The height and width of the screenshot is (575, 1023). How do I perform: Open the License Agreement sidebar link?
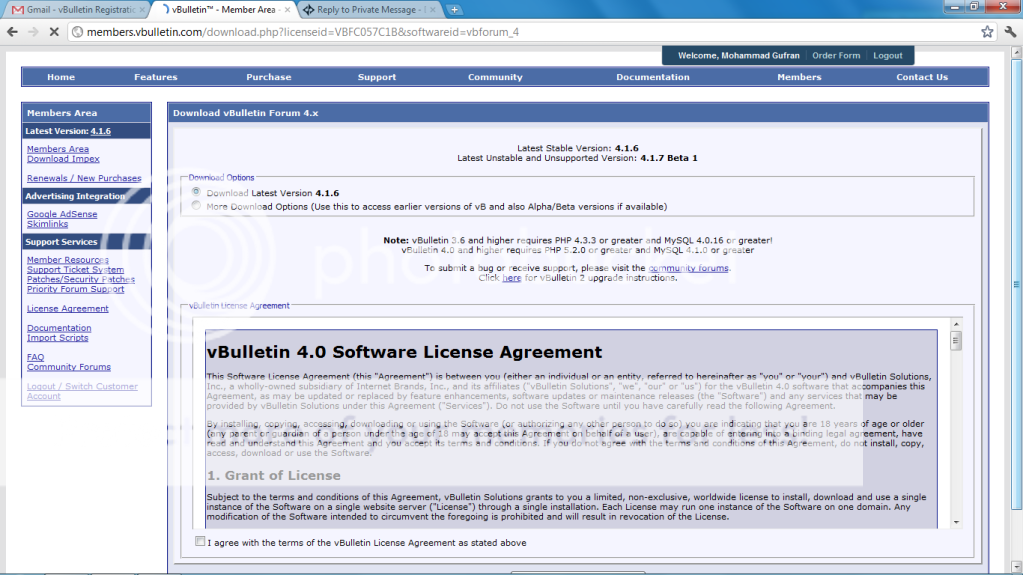click(x=67, y=309)
